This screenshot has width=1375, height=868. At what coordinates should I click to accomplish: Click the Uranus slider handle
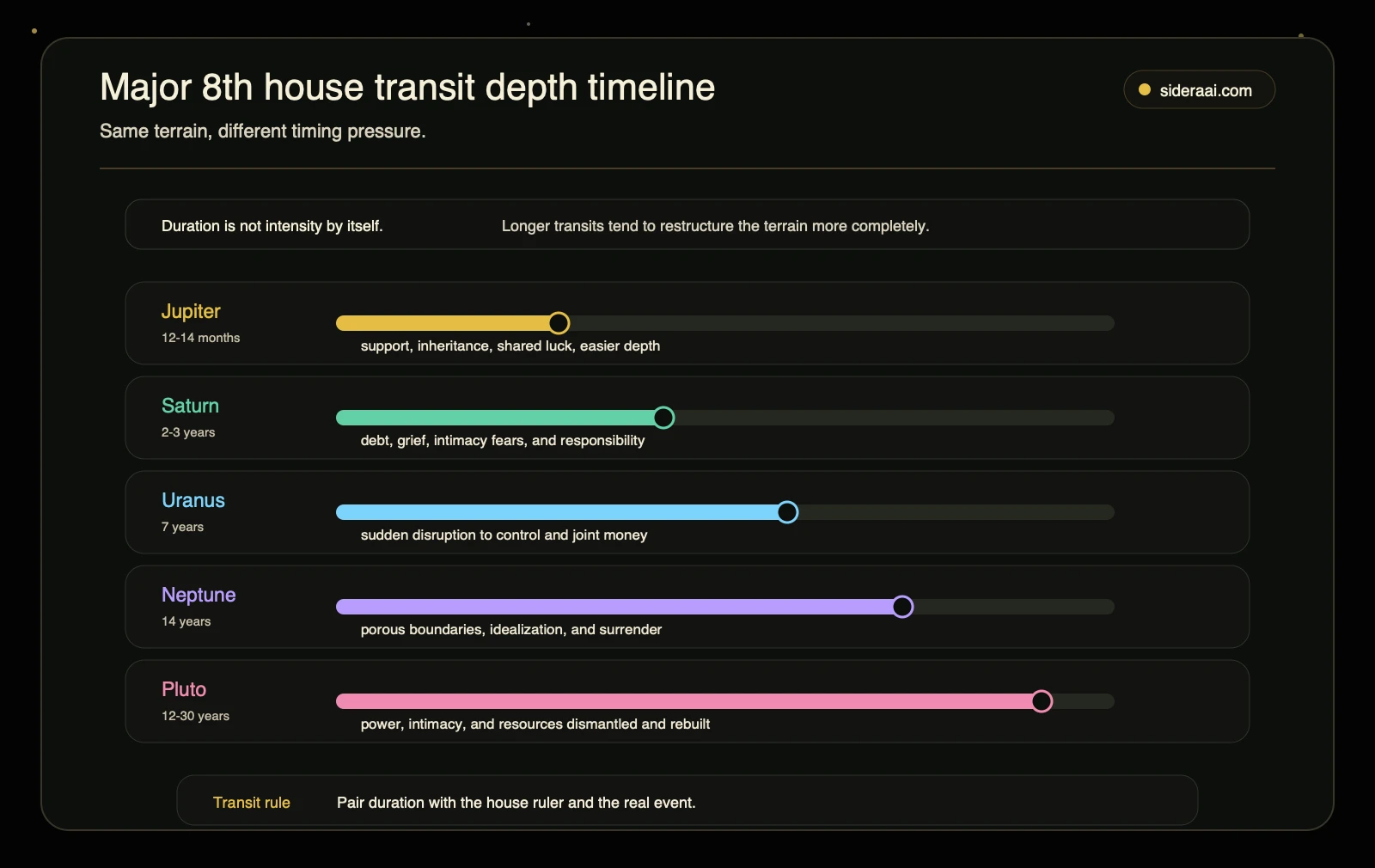787,512
